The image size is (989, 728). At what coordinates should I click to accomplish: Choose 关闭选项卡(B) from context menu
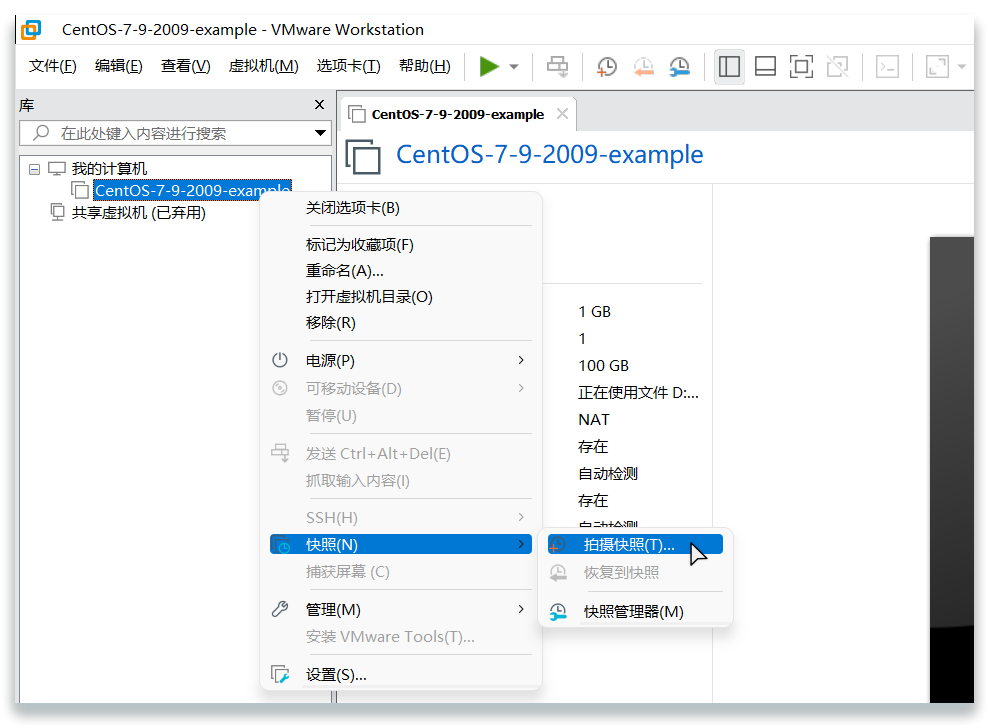click(401, 208)
